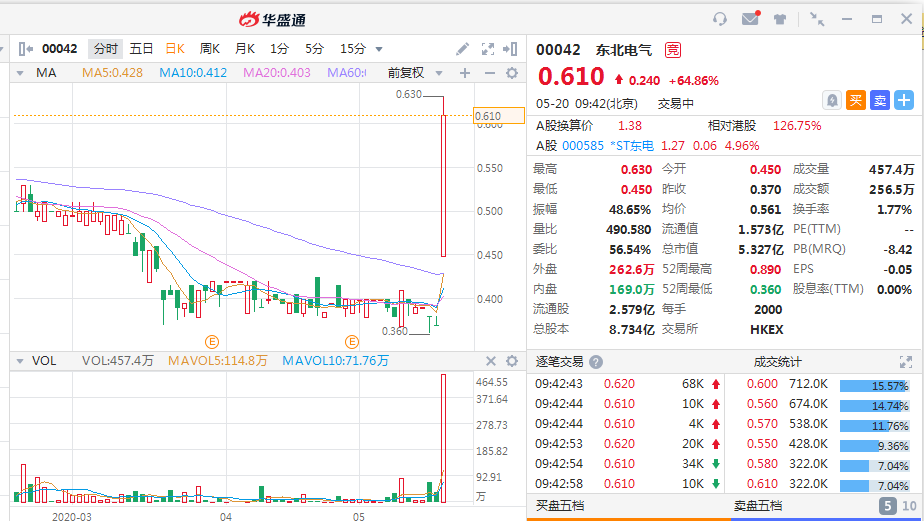Click the 成交统计 trade statistics header
The height and width of the screenshot is (521, 924).
[x=777, y=362]
